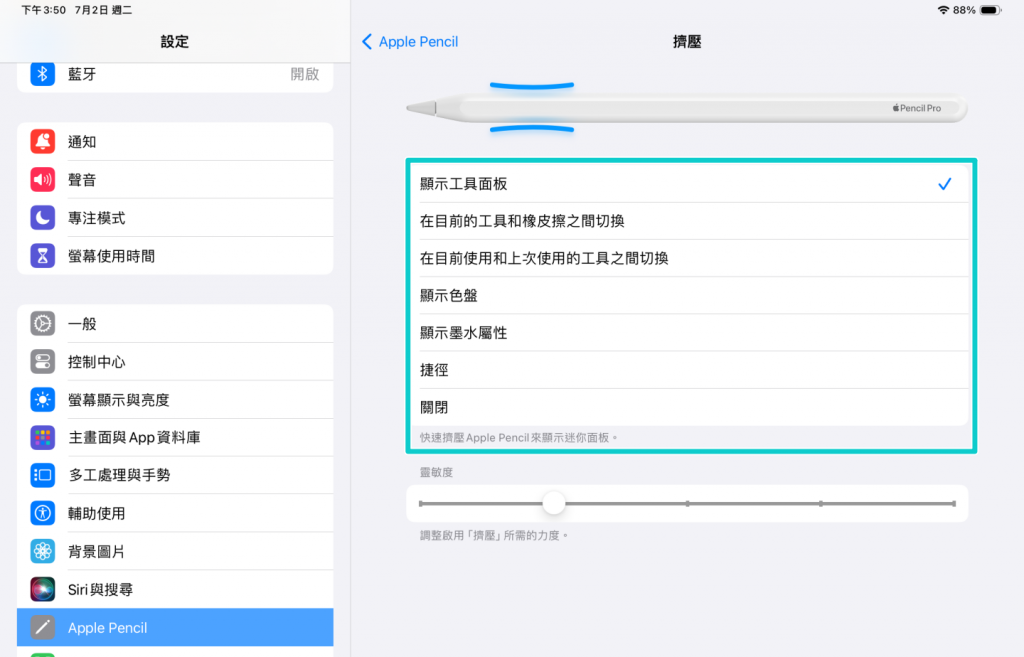Tap the time 下午3:50 in status bar
1024x657 pixels.
point(44,10)
